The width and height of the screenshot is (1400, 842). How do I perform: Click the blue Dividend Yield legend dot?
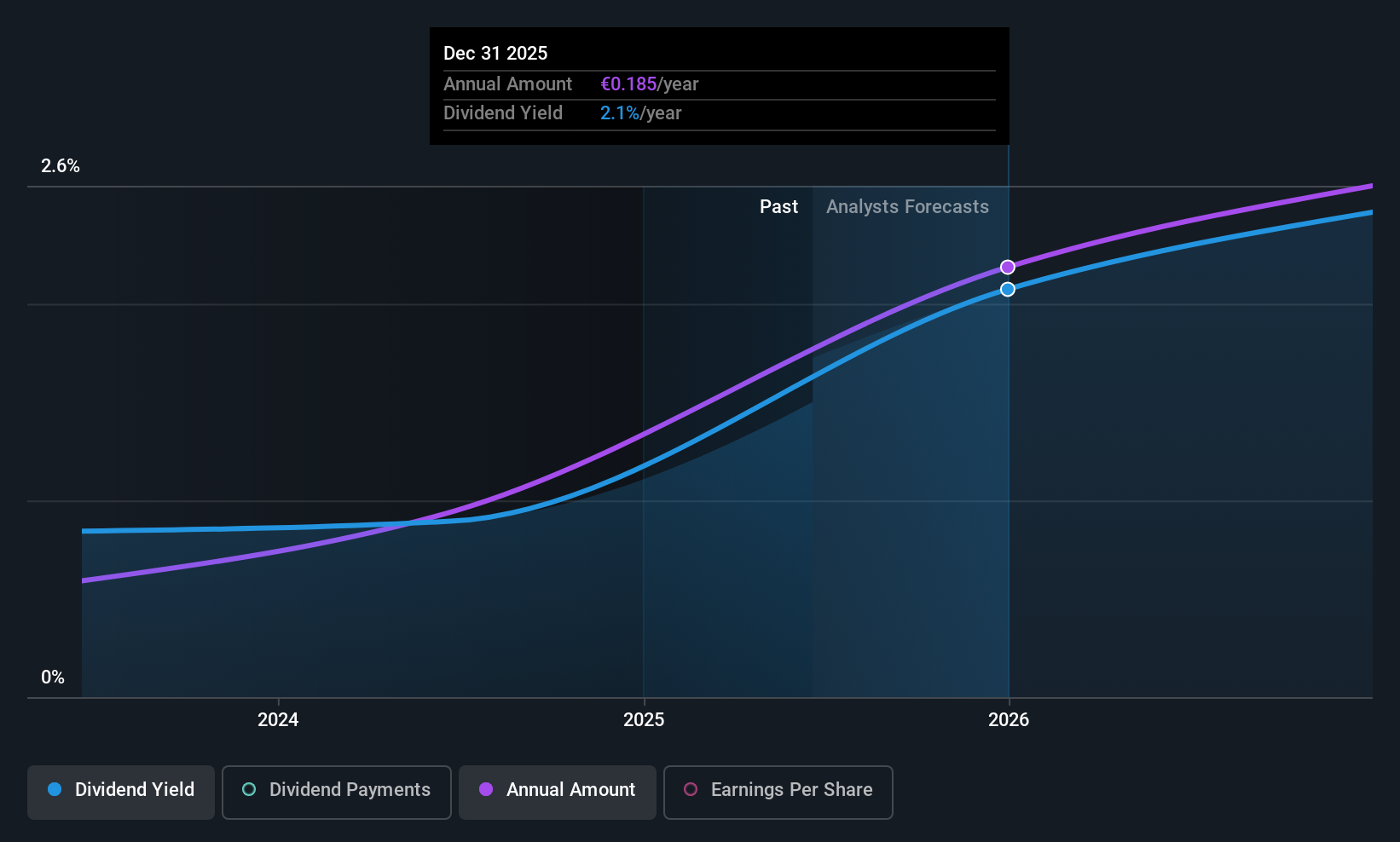coord(55,790)
